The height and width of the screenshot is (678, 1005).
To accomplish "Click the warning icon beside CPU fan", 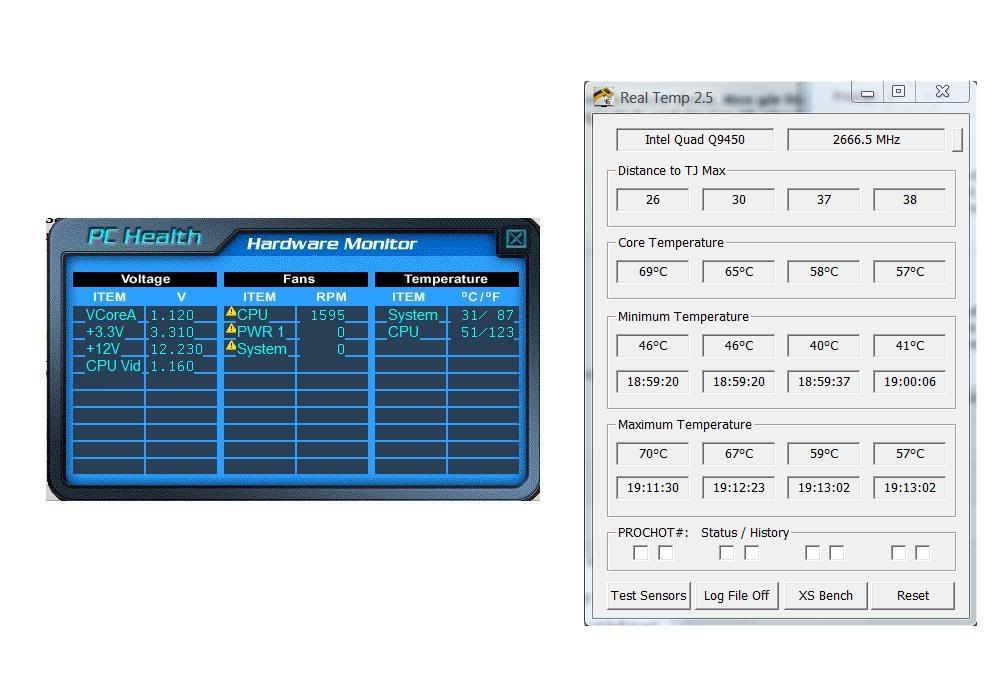I will 231,313.
